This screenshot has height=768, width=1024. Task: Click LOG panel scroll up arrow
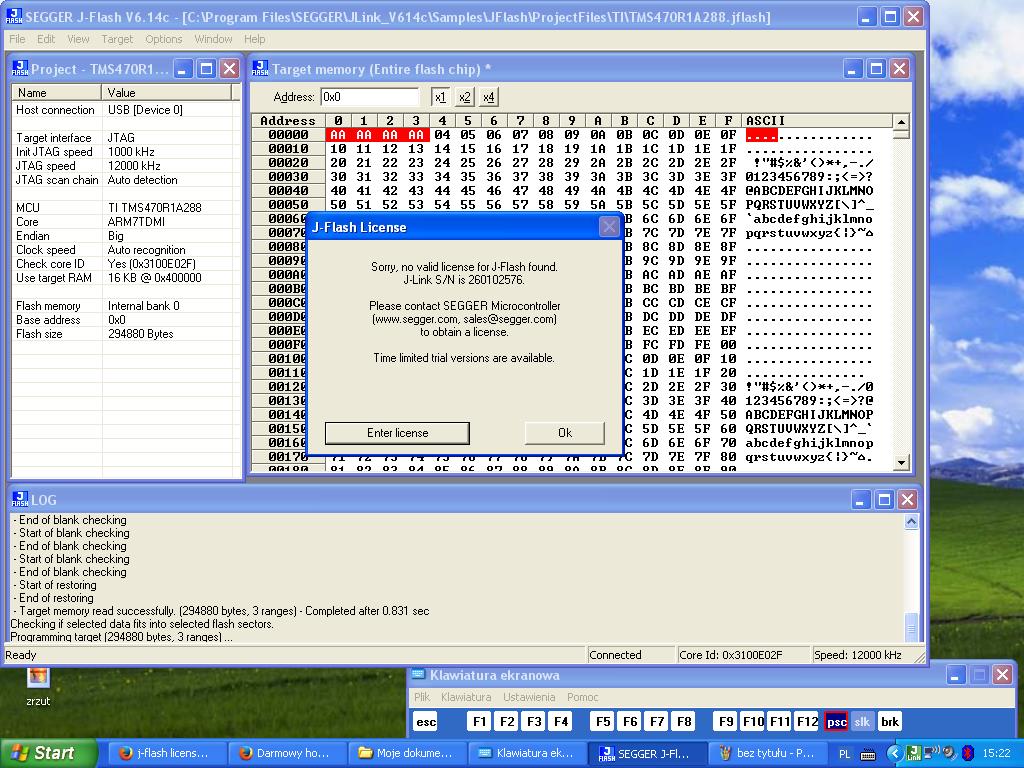pos(912,521)
